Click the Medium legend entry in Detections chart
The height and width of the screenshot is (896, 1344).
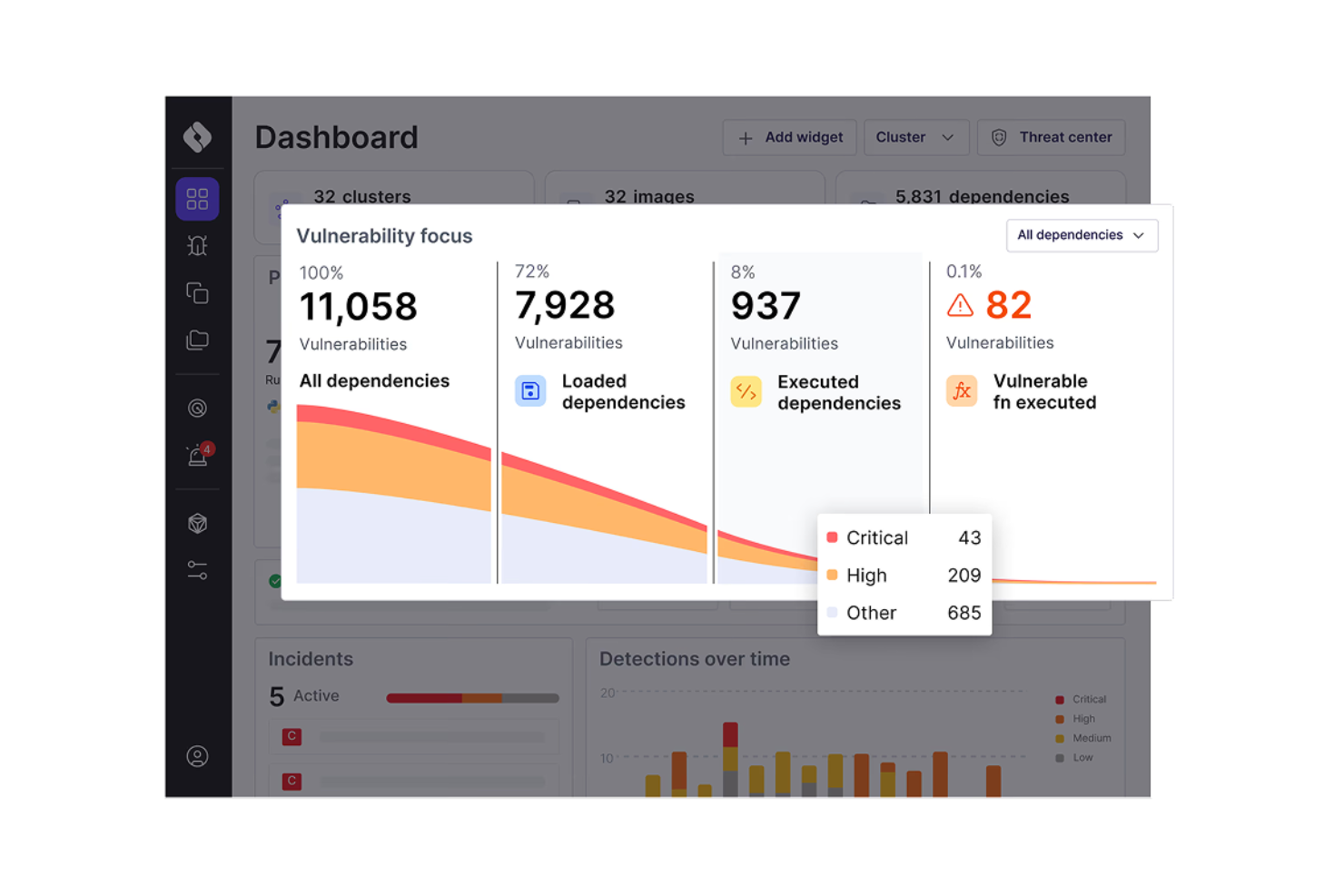pyautogui.click(x=1083, y=738)
